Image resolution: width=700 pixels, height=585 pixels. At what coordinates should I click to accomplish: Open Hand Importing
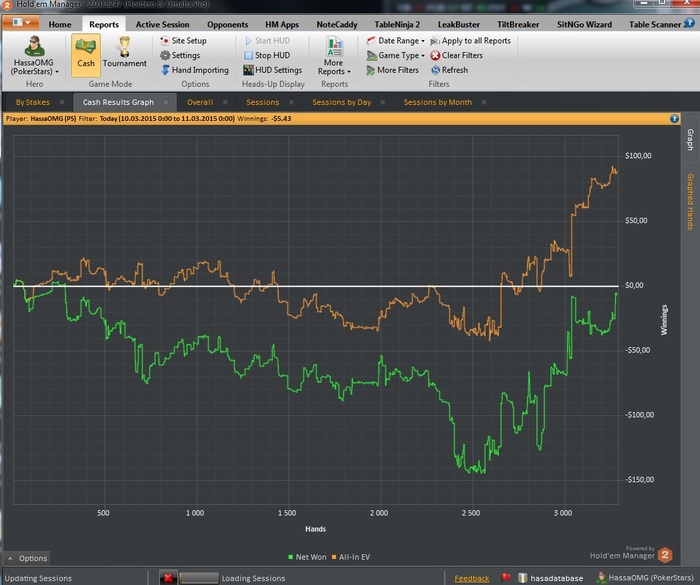[x=195, y=70]
